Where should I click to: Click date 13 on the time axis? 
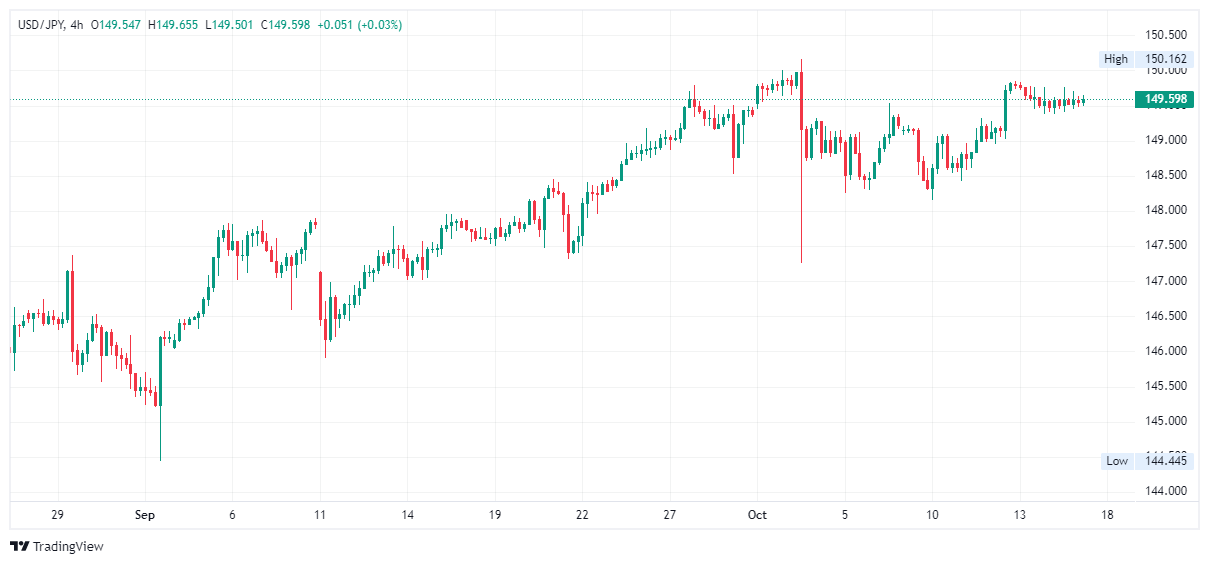point(1020,515)
